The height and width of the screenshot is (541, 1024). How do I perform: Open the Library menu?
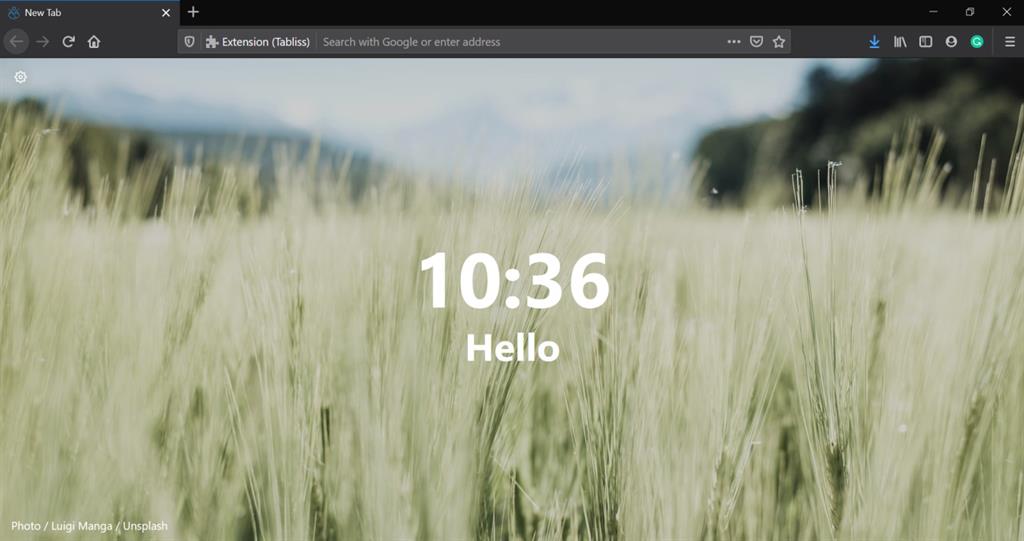[900, 42]
